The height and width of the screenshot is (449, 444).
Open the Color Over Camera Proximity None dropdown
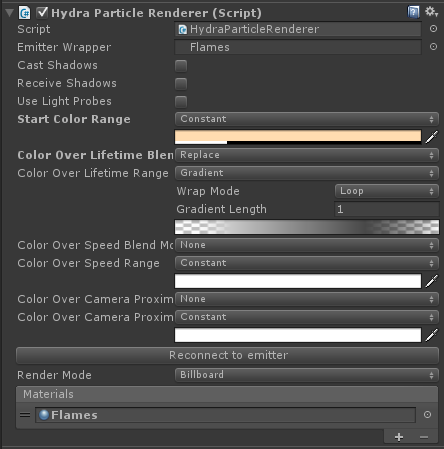pos(307,299)
